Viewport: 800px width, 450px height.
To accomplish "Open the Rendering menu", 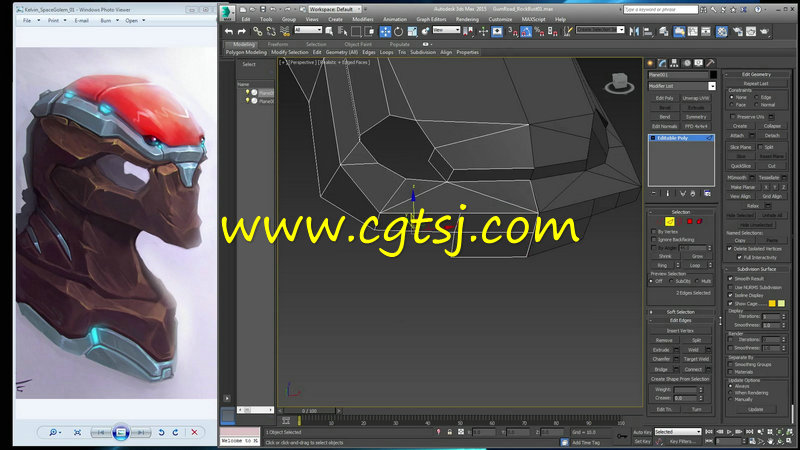I will tap(467, 19).
